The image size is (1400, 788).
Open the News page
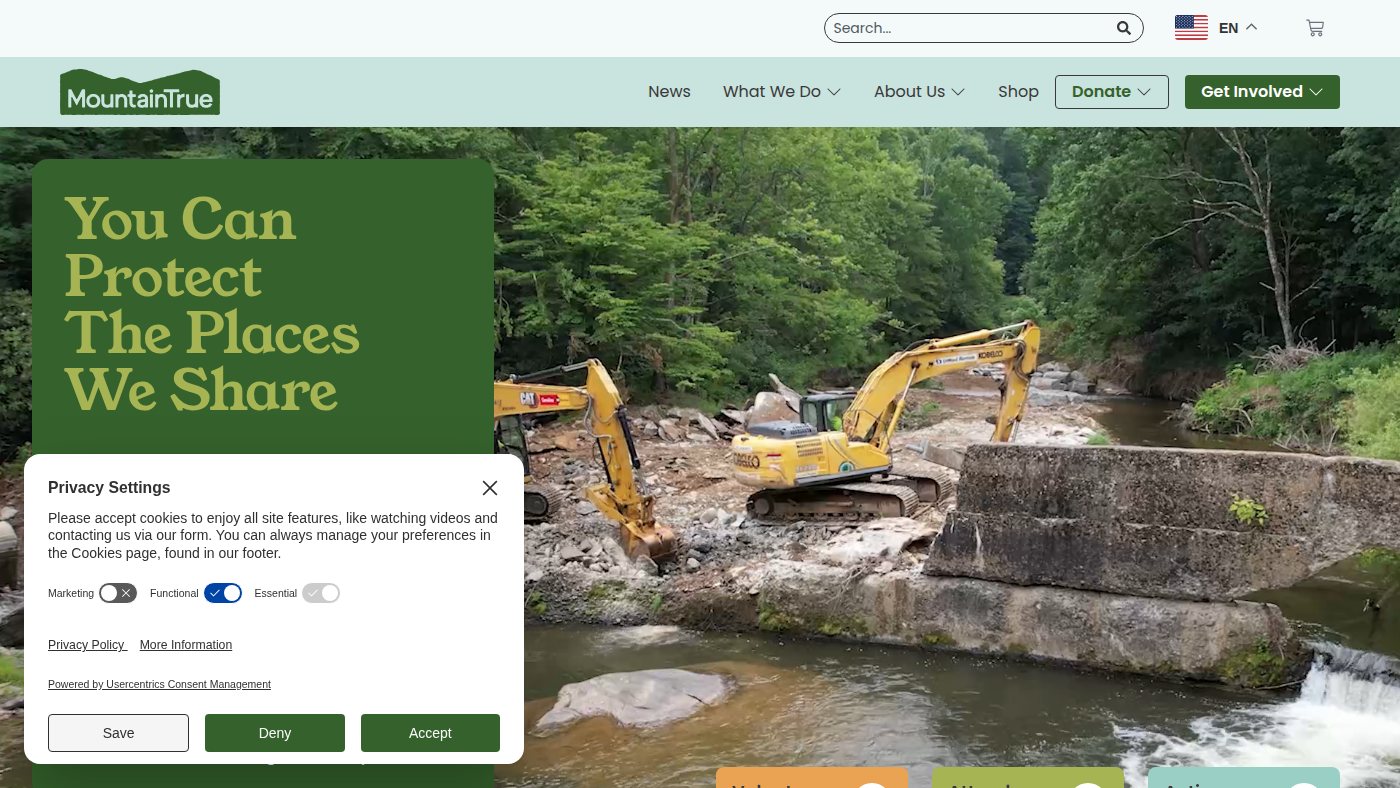pyautogui.click(x=669, y=91)
